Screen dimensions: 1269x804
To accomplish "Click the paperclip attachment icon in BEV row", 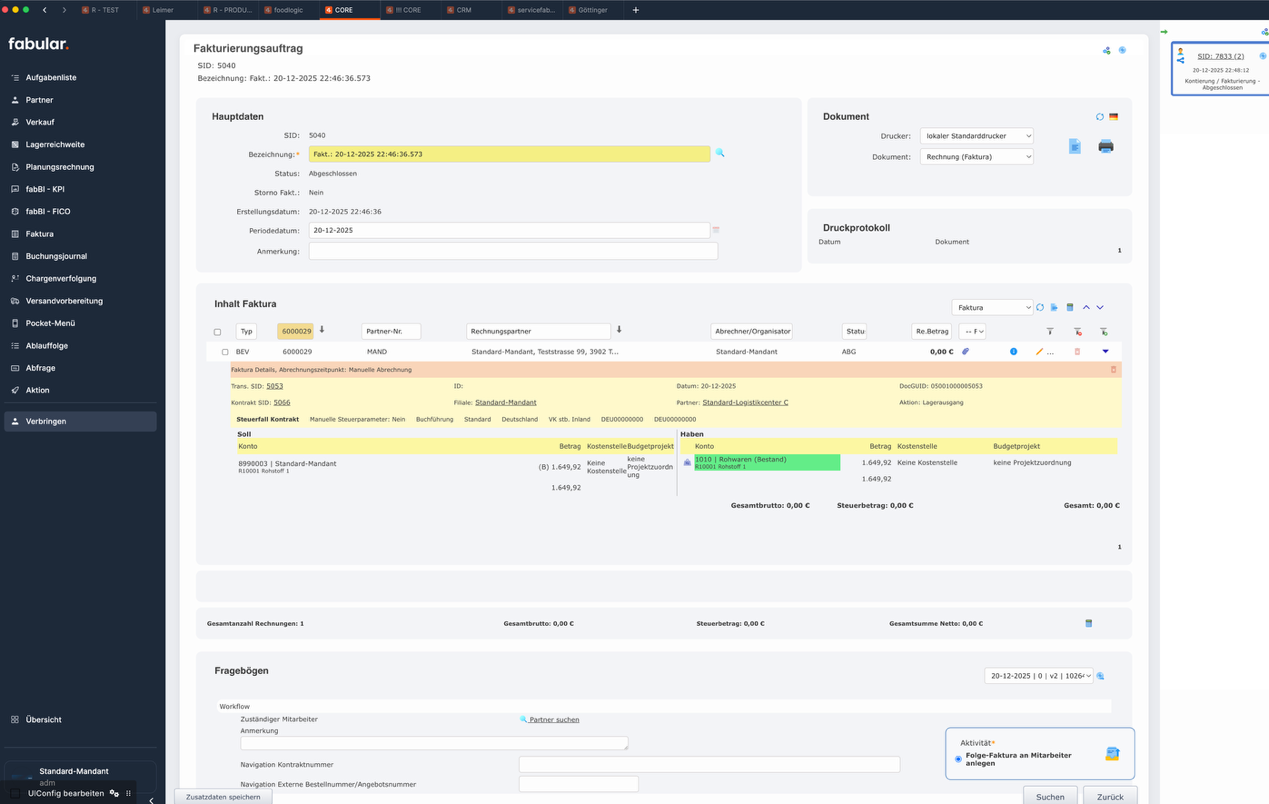I will click(965, 352).
